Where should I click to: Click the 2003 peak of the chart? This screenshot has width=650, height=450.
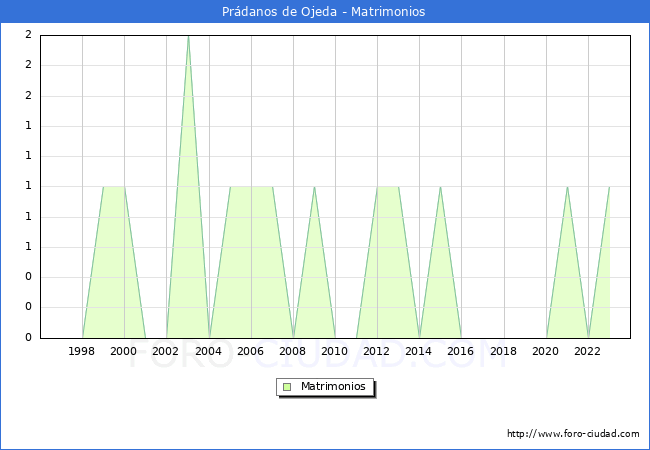coord(188,37)
